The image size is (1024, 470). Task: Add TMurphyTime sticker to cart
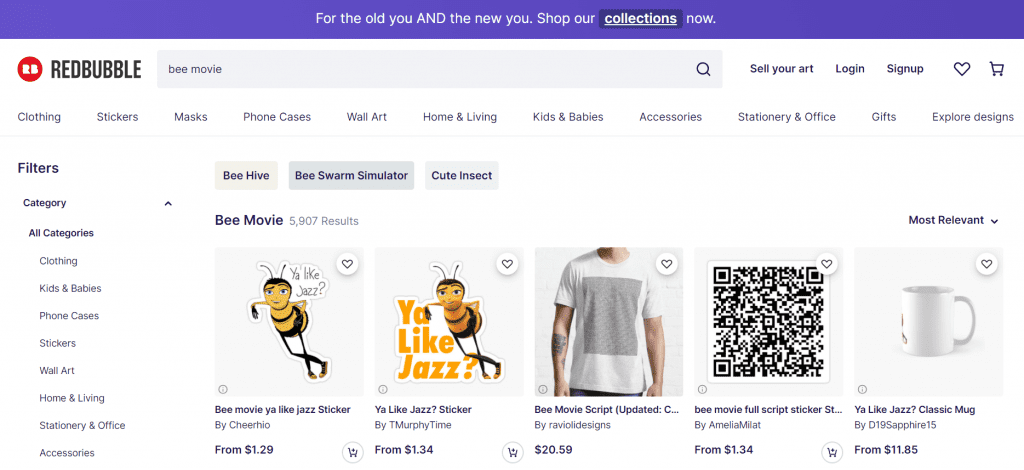(512, 452)
